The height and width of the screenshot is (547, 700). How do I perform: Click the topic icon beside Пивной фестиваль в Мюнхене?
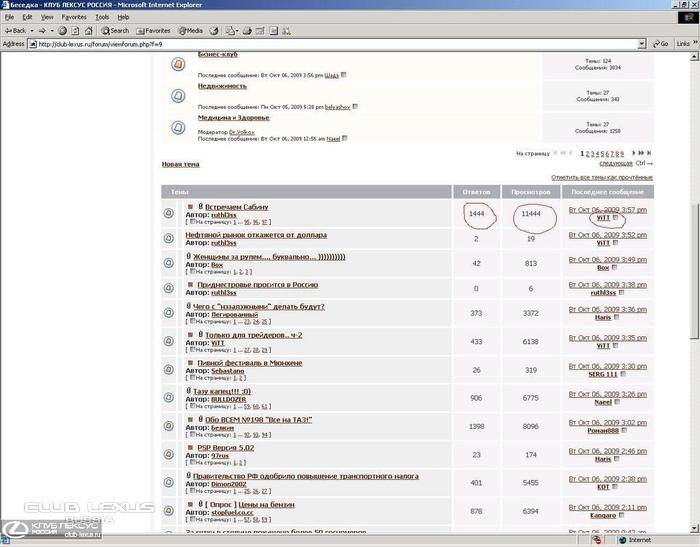(169, 367)
